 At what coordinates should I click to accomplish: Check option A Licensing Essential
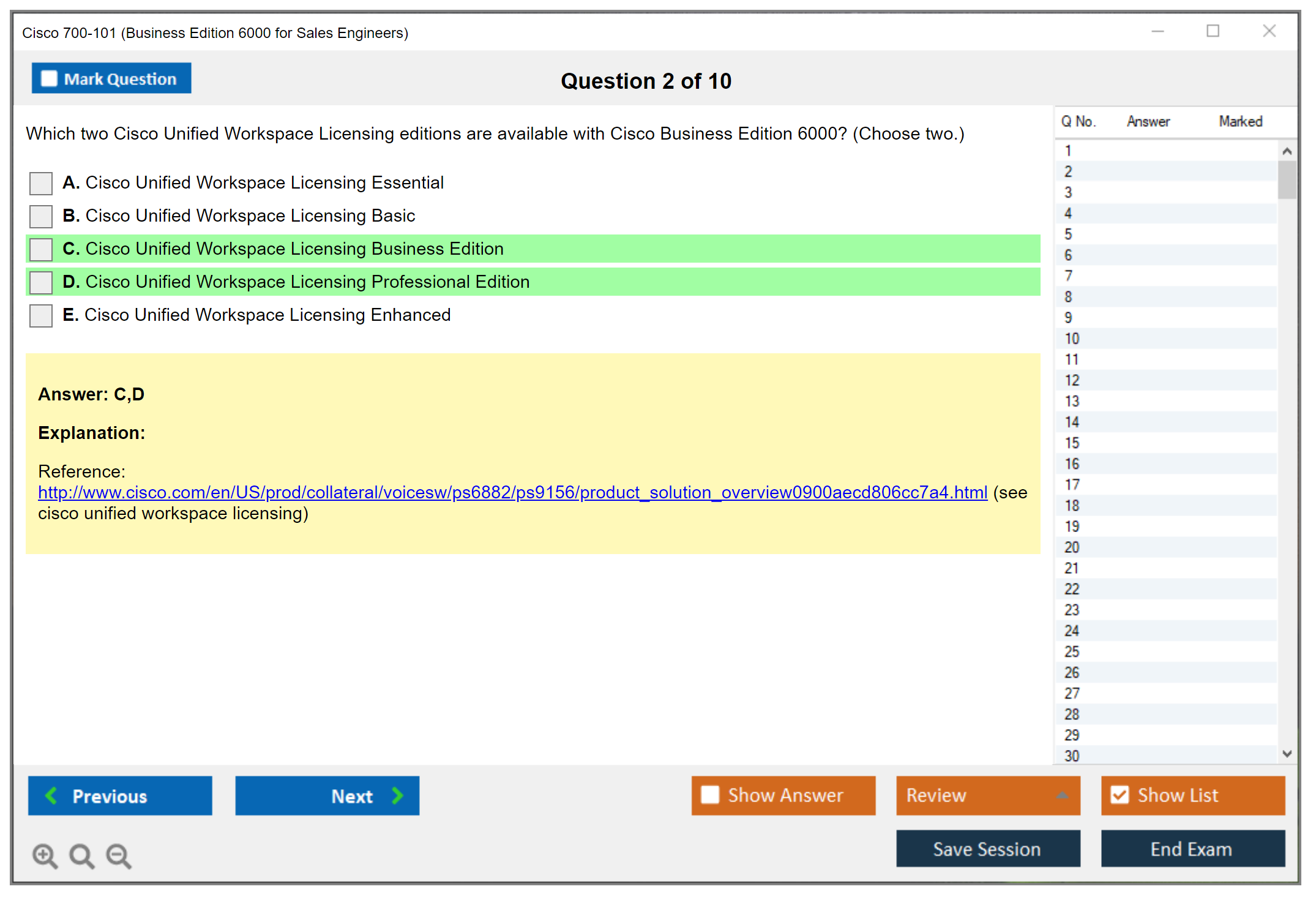click(41, 183)
